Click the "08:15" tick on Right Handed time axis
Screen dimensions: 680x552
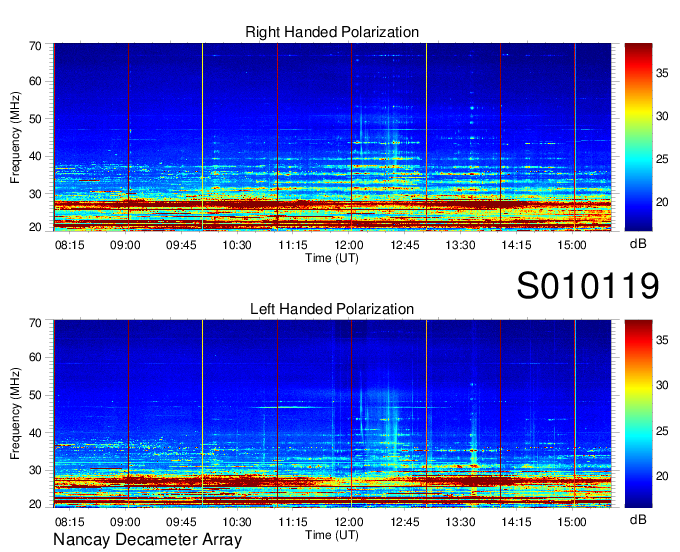(69, 245)
